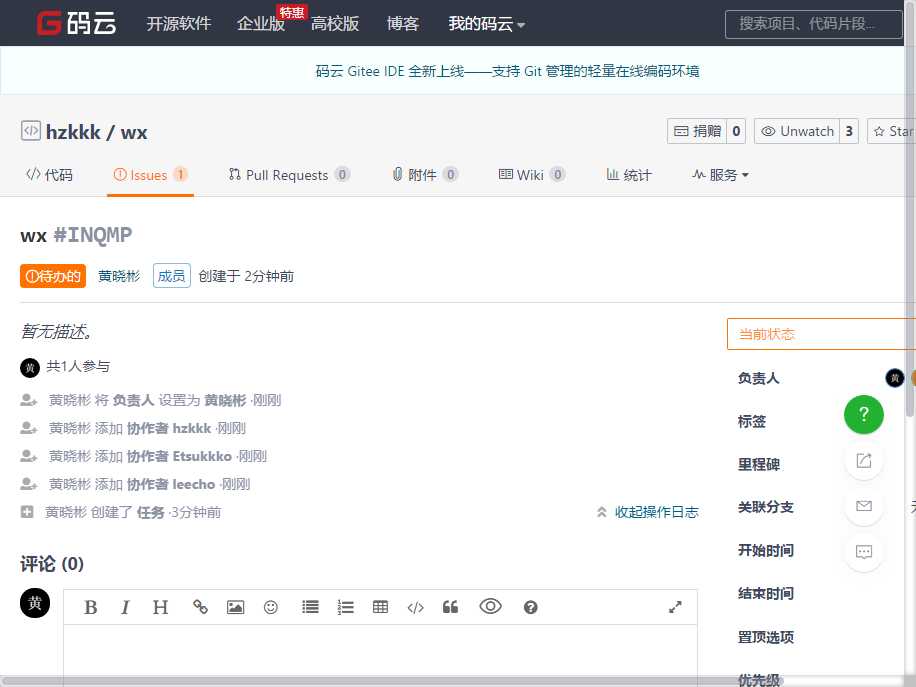Switch to the Pull Requests tab

[x=289, y=175]
